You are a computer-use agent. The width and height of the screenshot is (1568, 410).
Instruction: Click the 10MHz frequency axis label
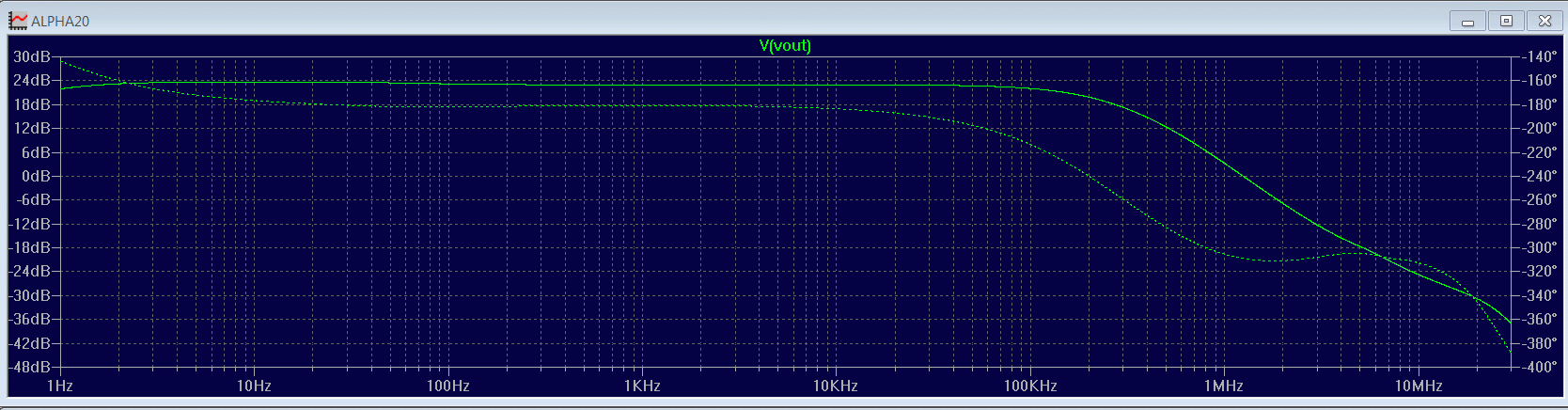pos(1419,386)
